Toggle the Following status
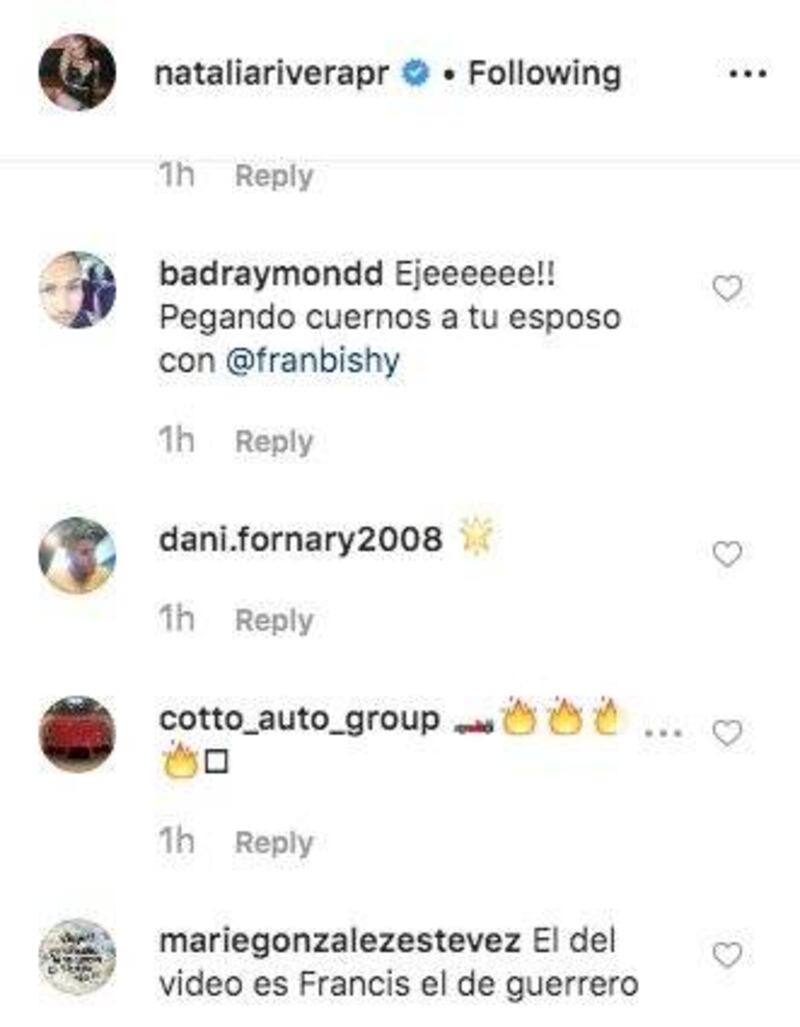The width and height of the screenshot is (800, 1027). coord(544,73)
